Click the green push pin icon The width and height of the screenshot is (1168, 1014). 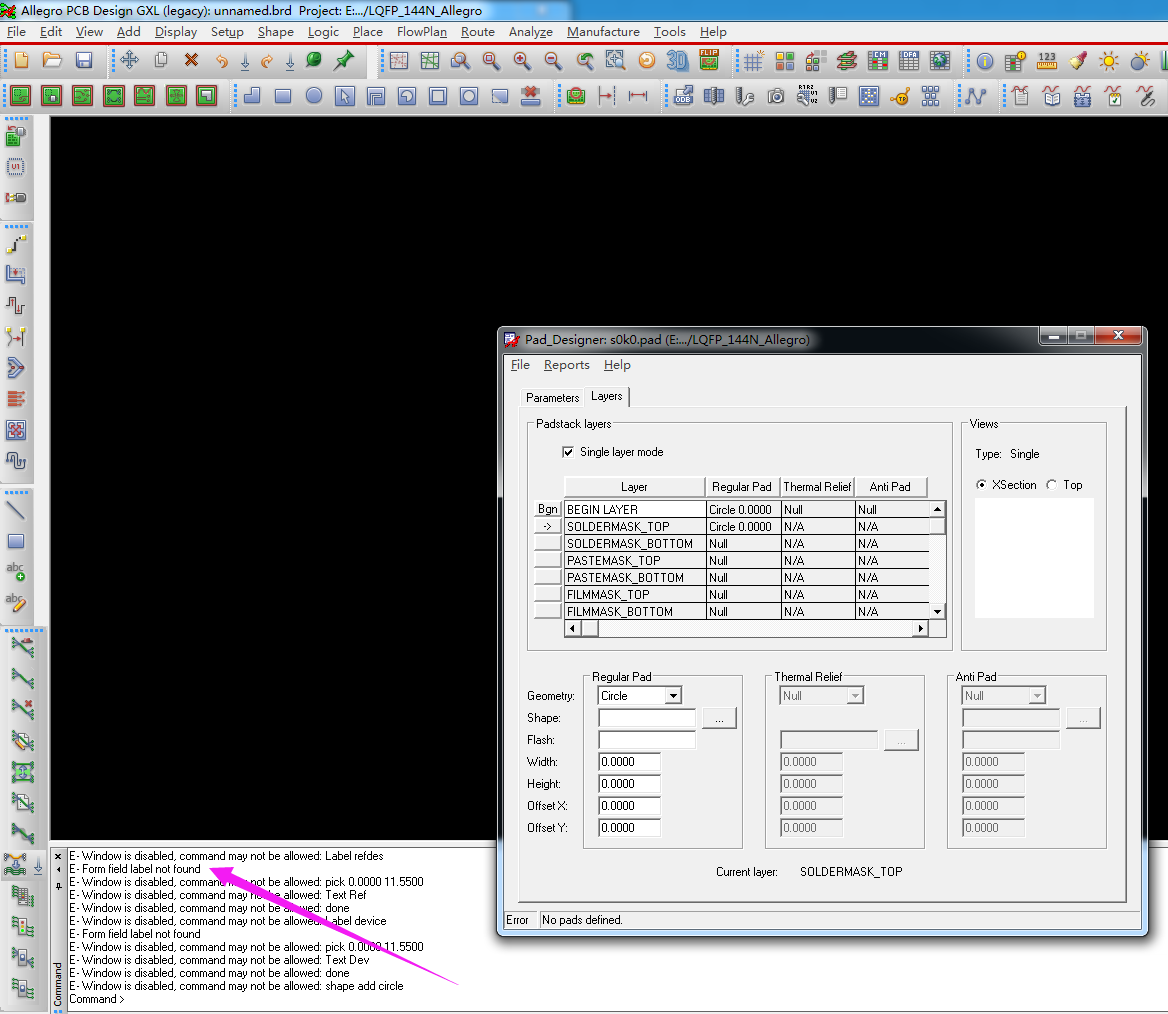344,61
